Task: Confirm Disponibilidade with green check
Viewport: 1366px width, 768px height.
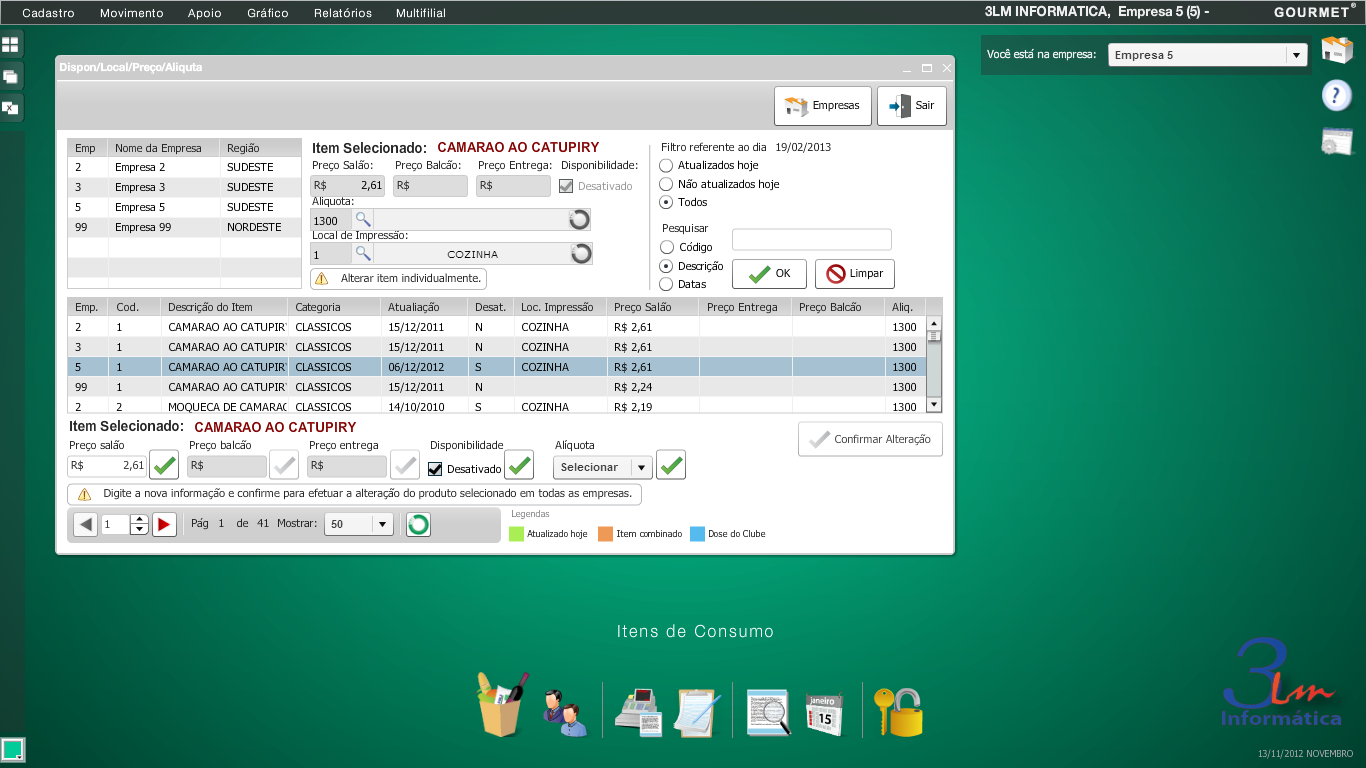Action: (519, 465)
